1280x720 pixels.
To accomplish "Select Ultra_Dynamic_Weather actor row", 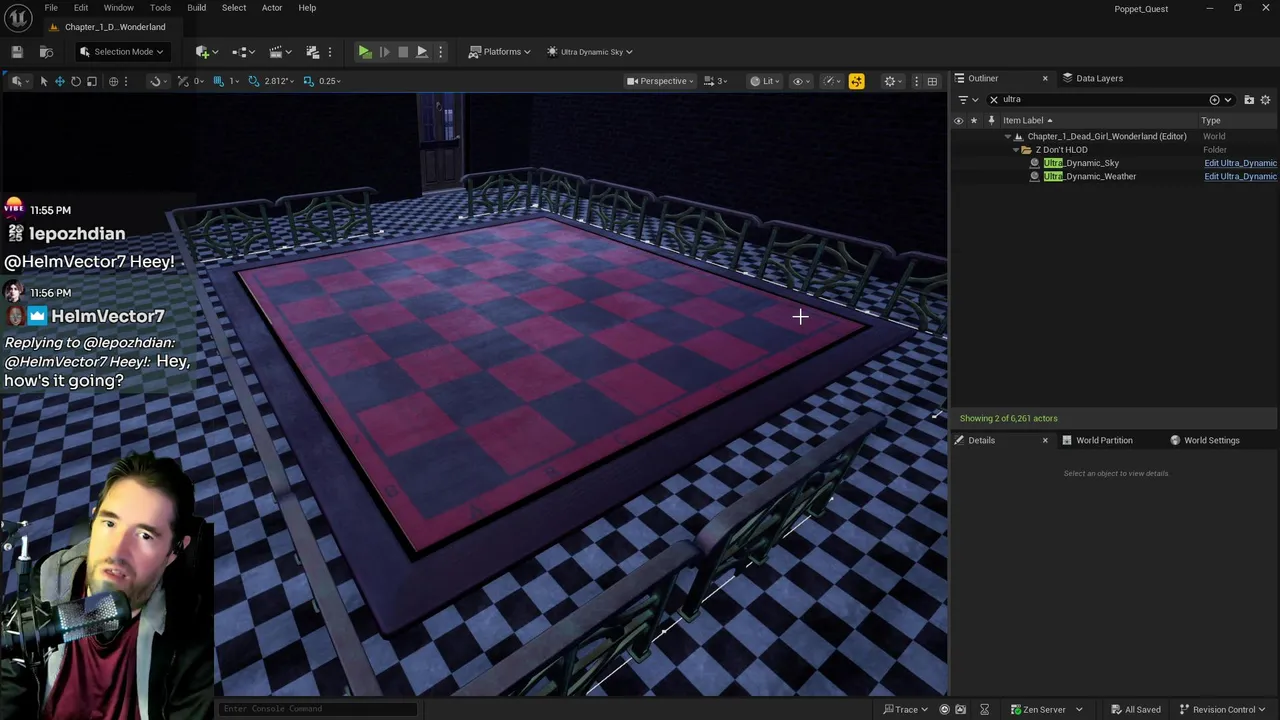I will pyautogui.click(x=1090, y=176).
